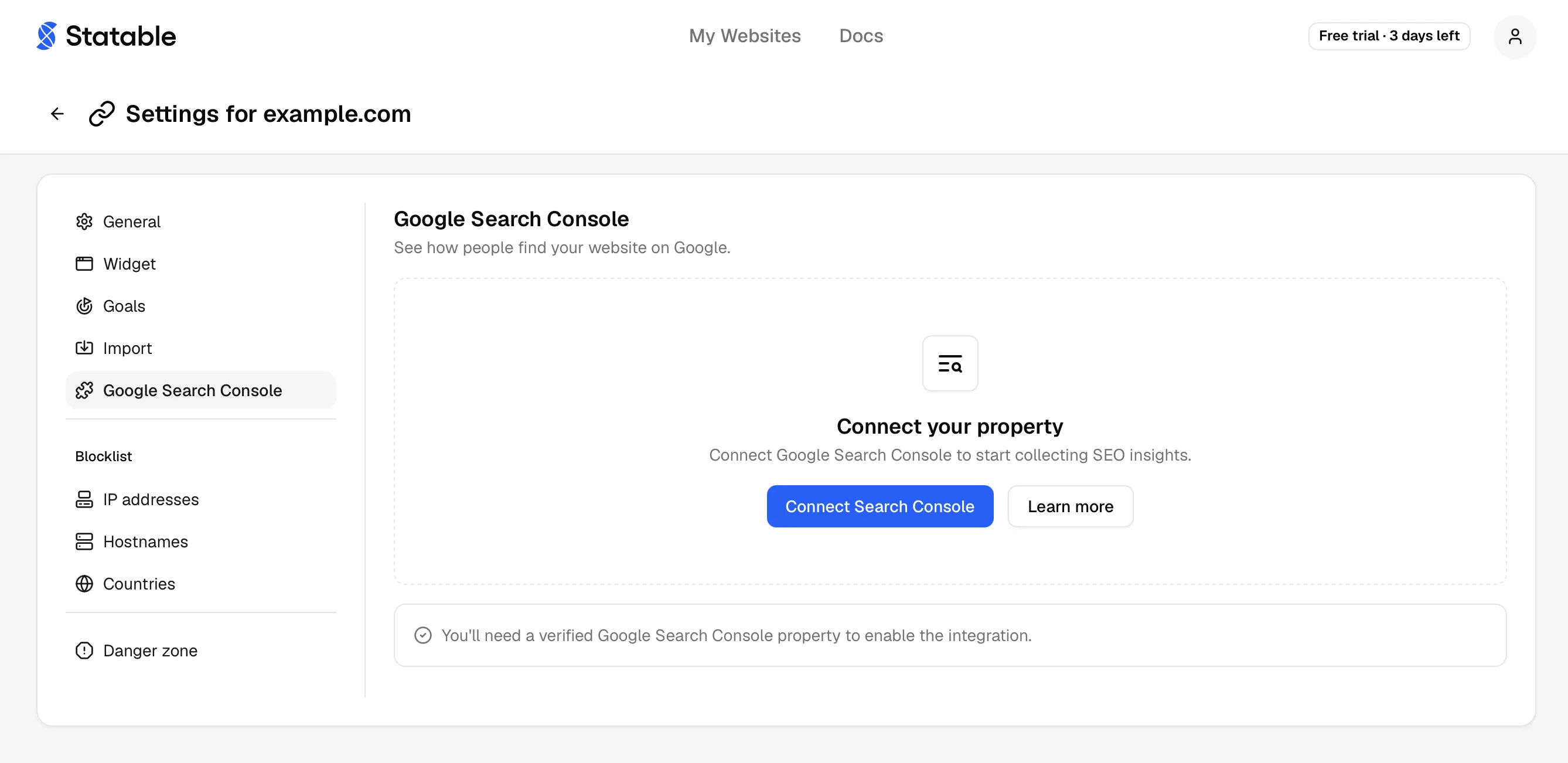The width and height of the screenshot is (1568, 763).
Task: Click Learn more button
Action: point(1070,506)
